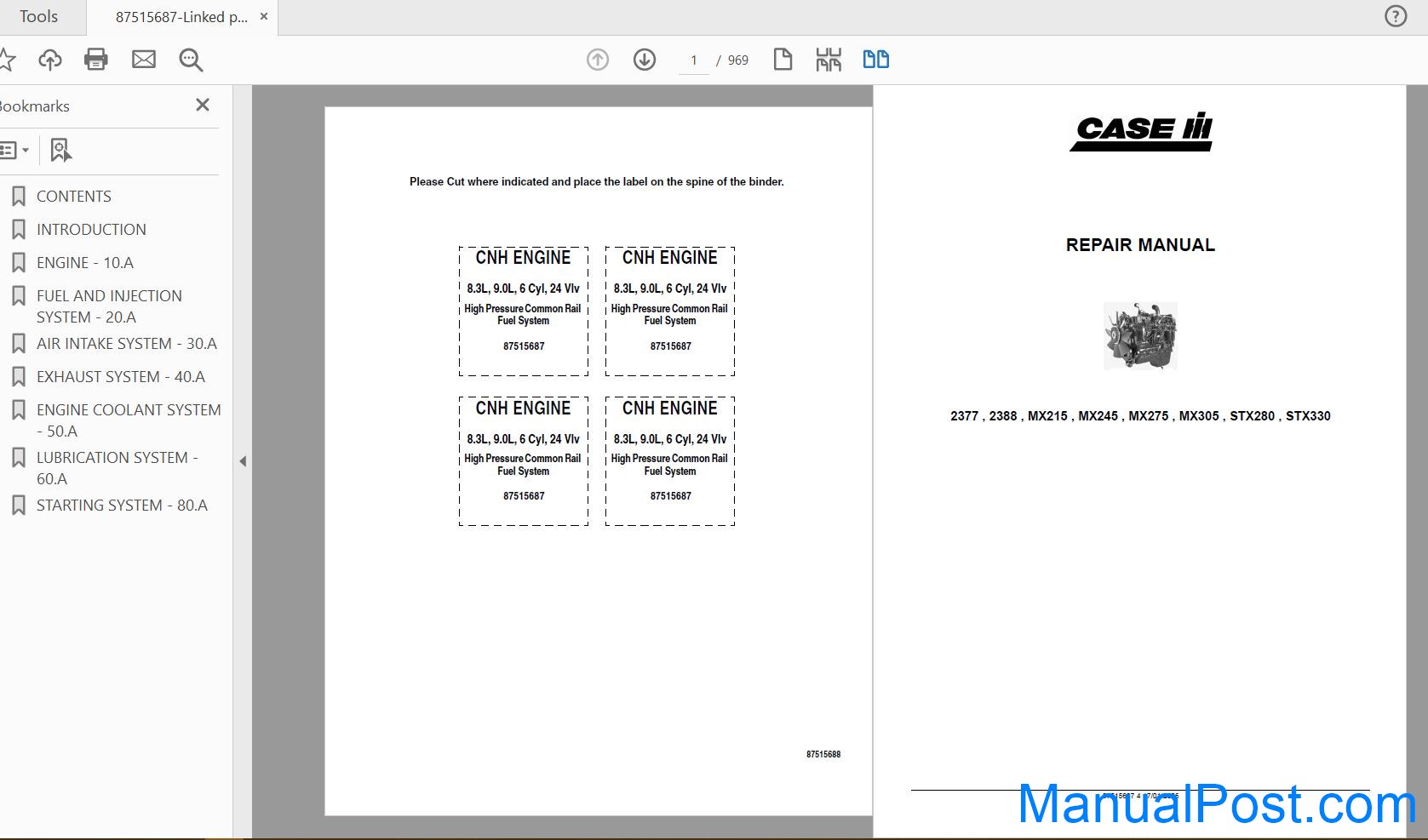Click the bookmark icon beside AIR INTAKE SYSTEM
1428x840 pixels.
click(19, 344)
